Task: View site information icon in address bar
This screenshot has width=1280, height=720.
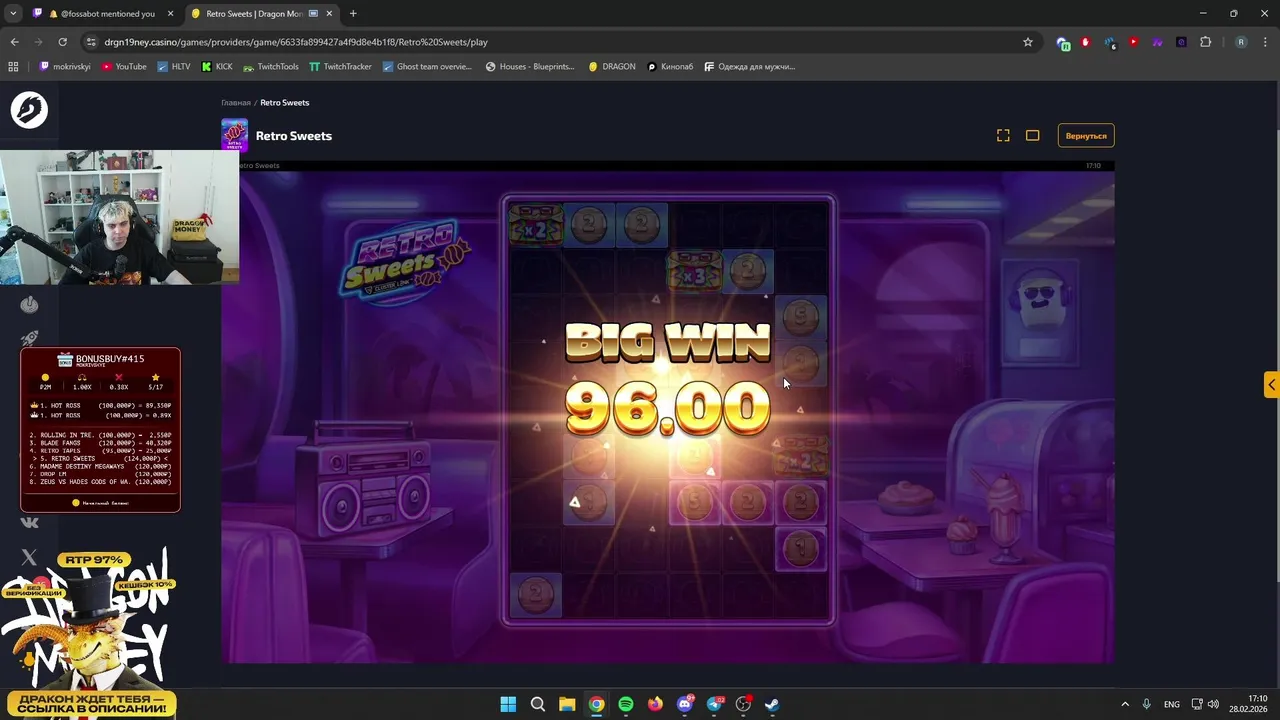Action: coord(91,42)
